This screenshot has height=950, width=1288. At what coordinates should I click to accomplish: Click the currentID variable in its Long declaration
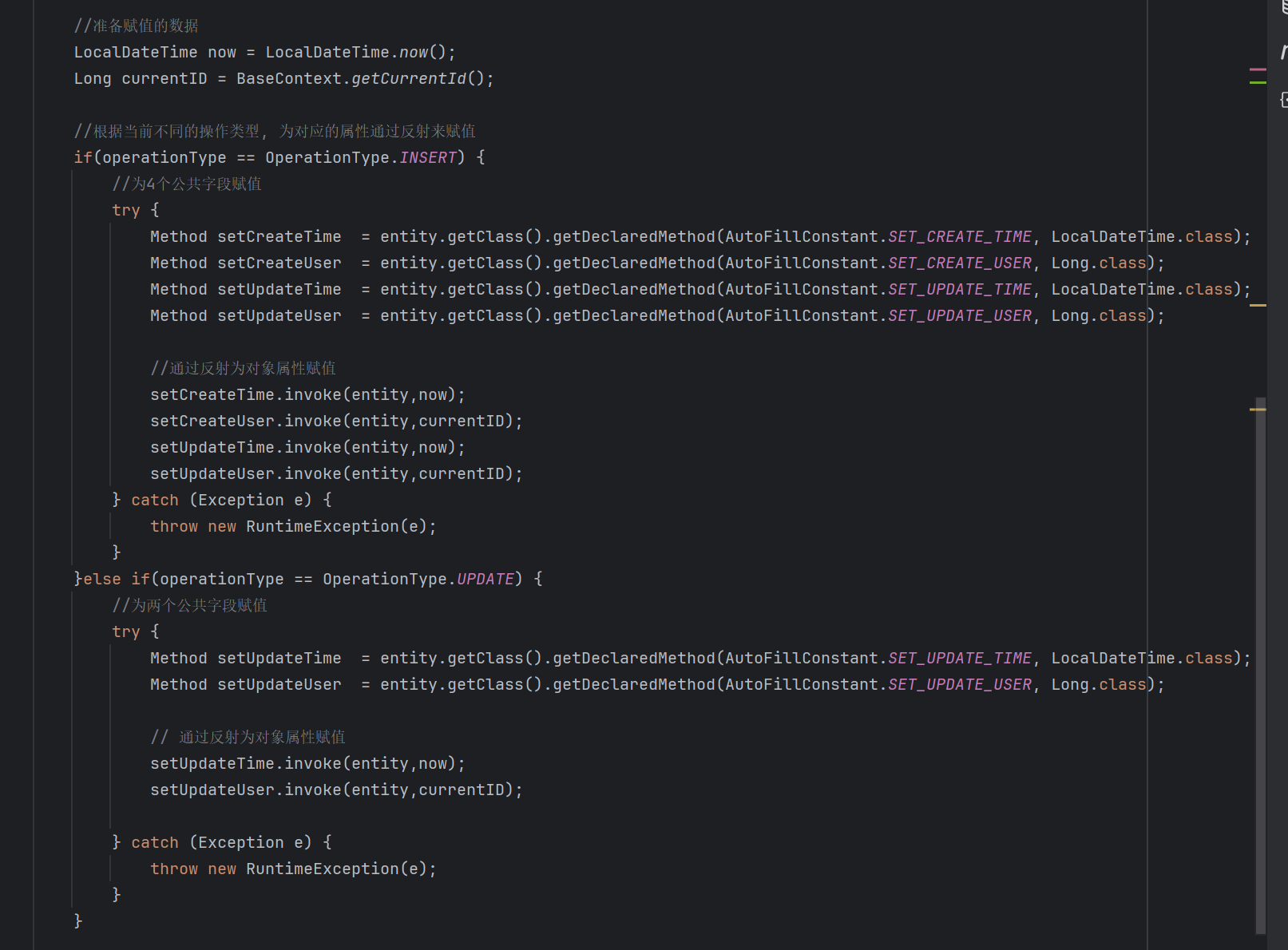click(x=164, y=78)
